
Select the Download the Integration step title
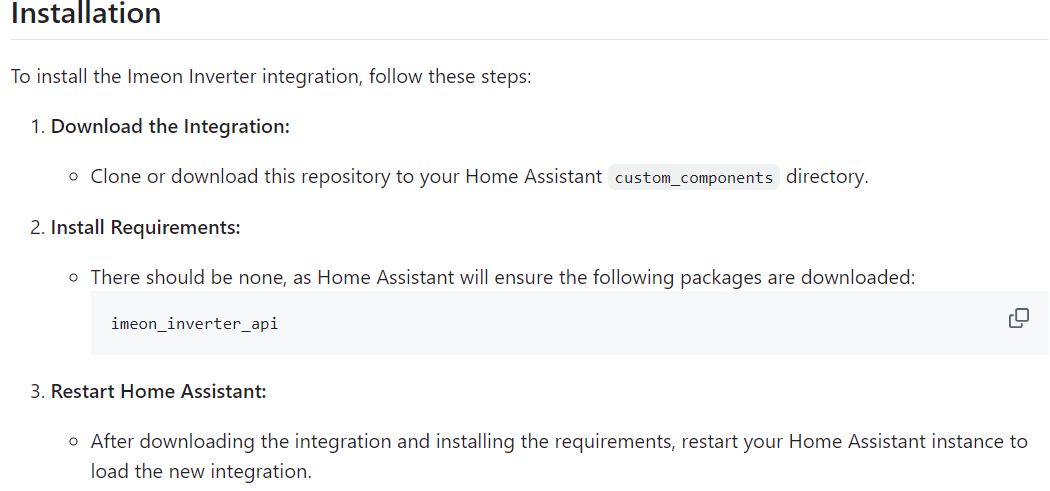(170, 127)
